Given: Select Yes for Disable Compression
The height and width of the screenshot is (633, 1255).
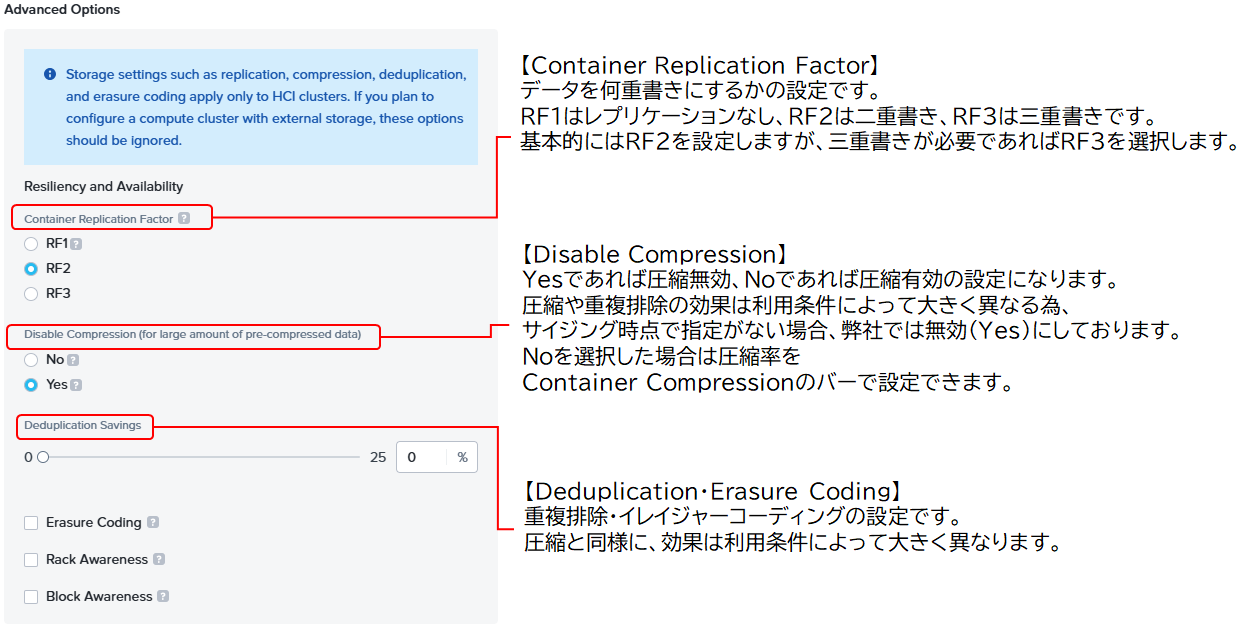Looking at the screenshot, I should pyautogui.click(x=31, y=385).
